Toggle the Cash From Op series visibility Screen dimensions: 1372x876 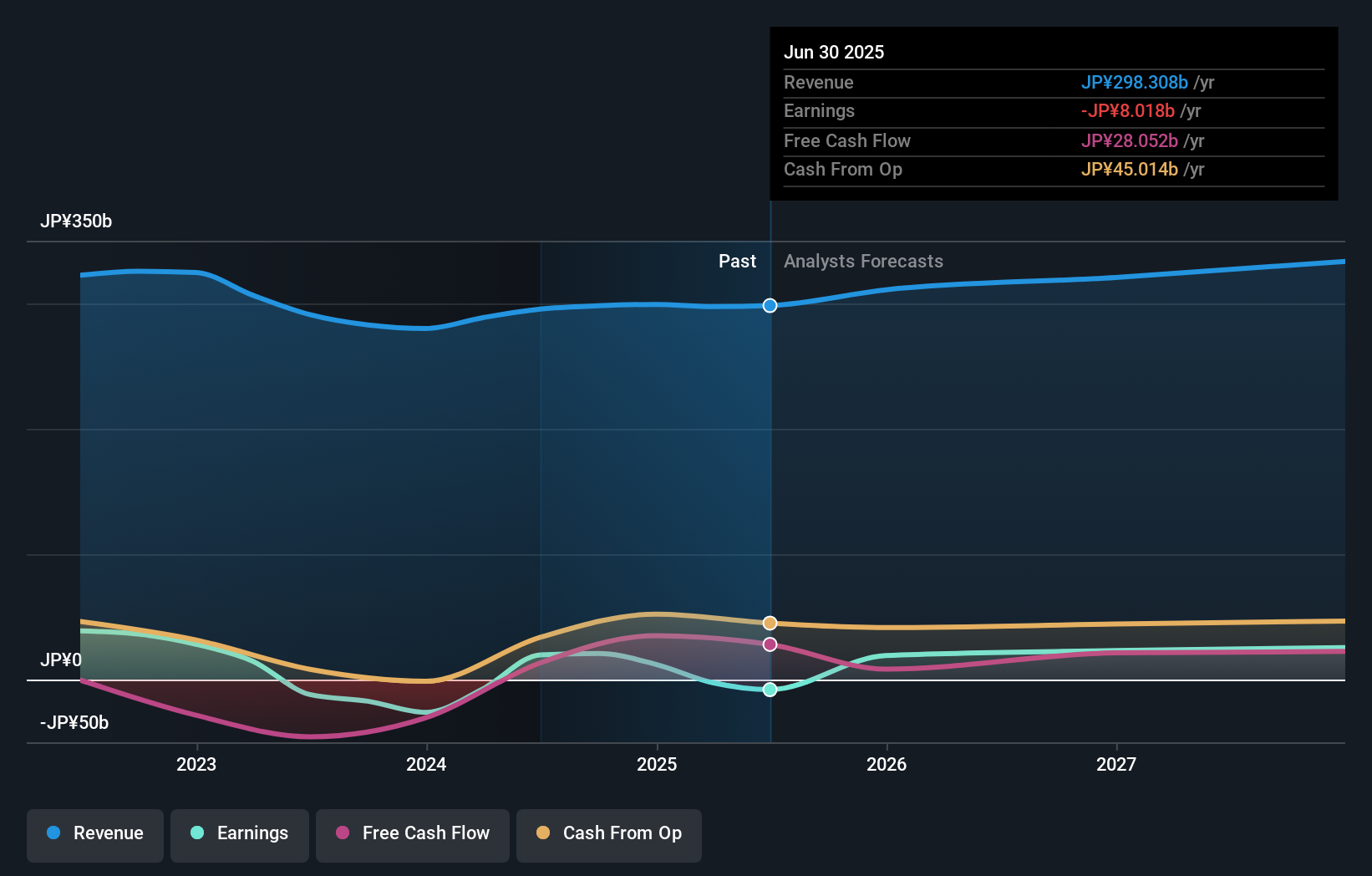(x=609, y=833)
